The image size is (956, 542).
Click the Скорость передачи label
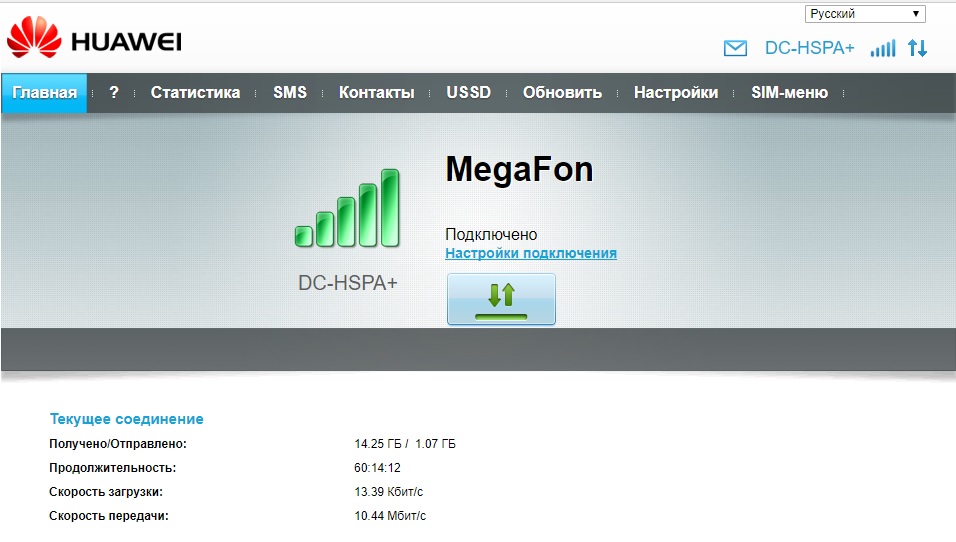point(109,516)
